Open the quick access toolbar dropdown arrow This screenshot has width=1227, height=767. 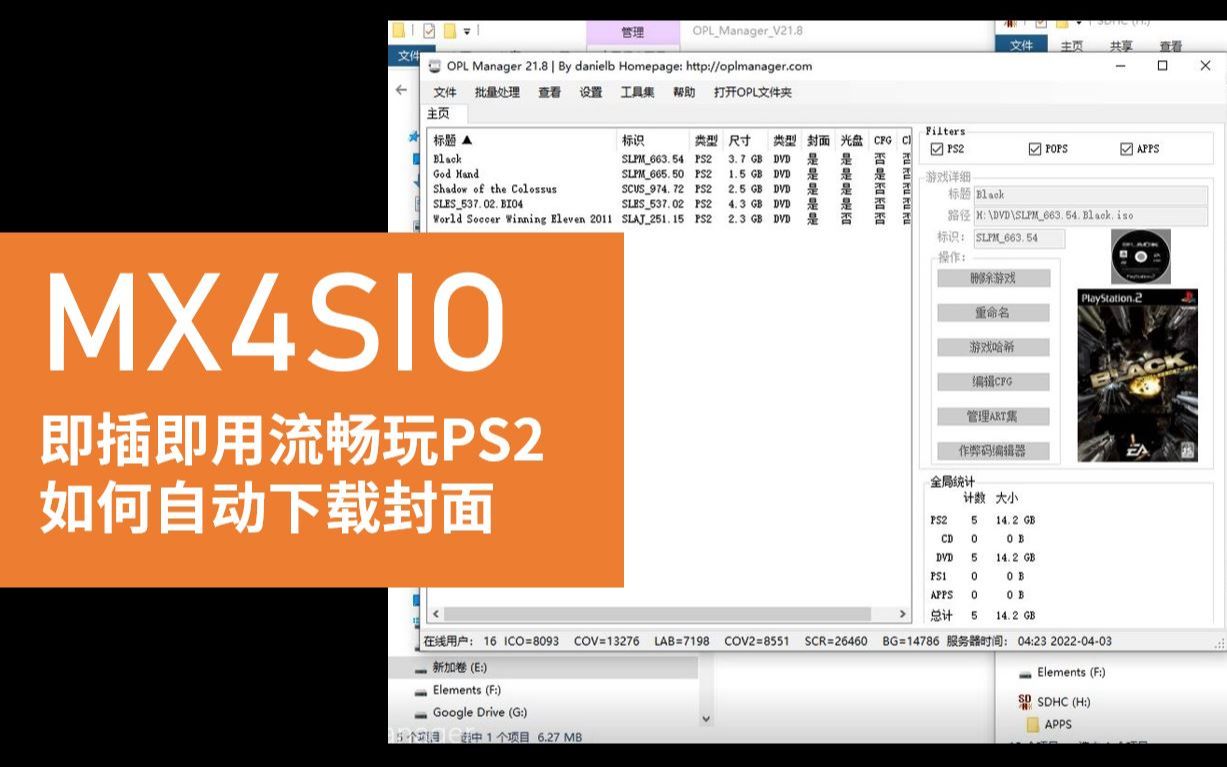coord(466,31)
